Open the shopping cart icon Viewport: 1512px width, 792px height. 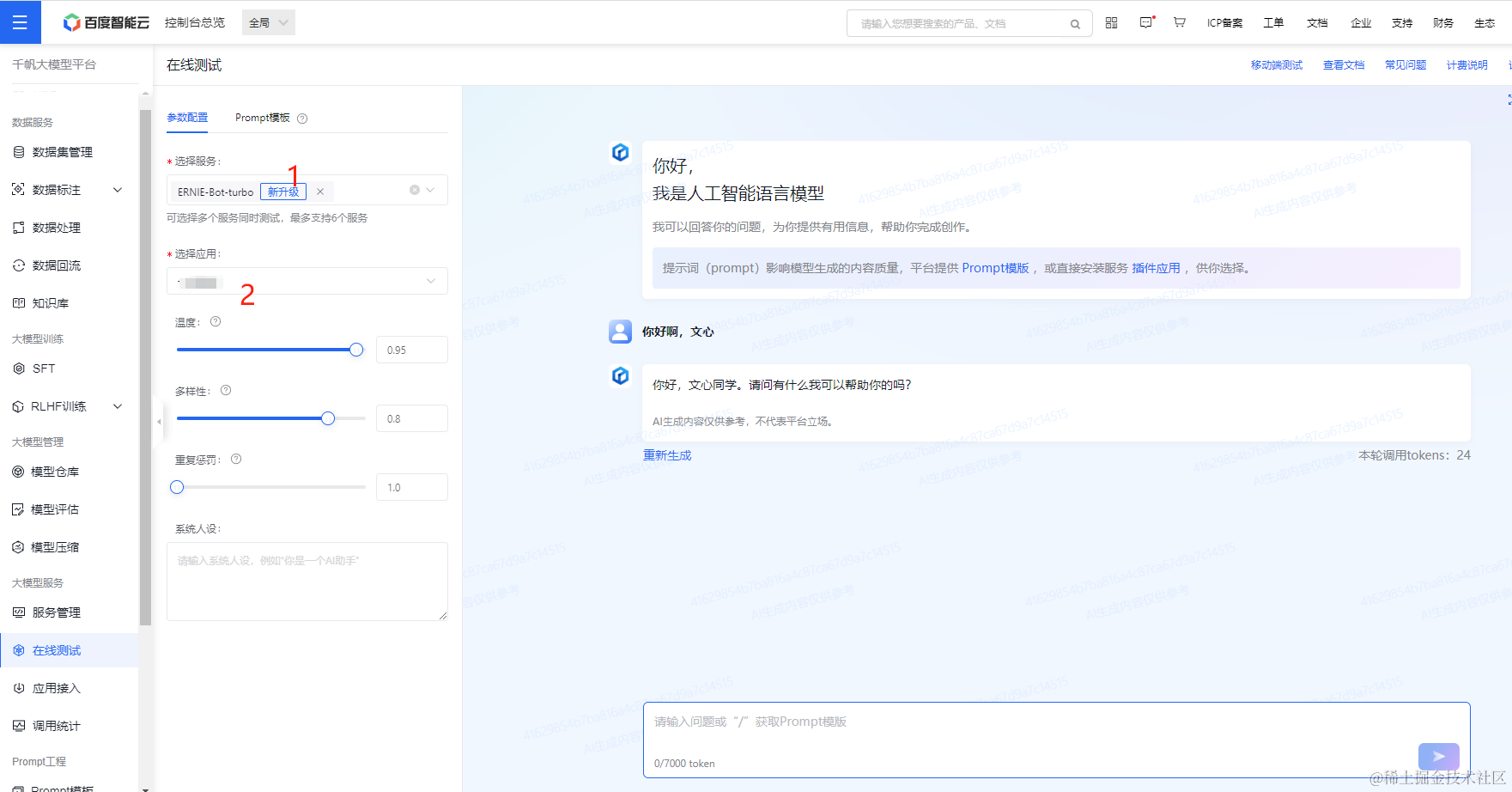1180,23
